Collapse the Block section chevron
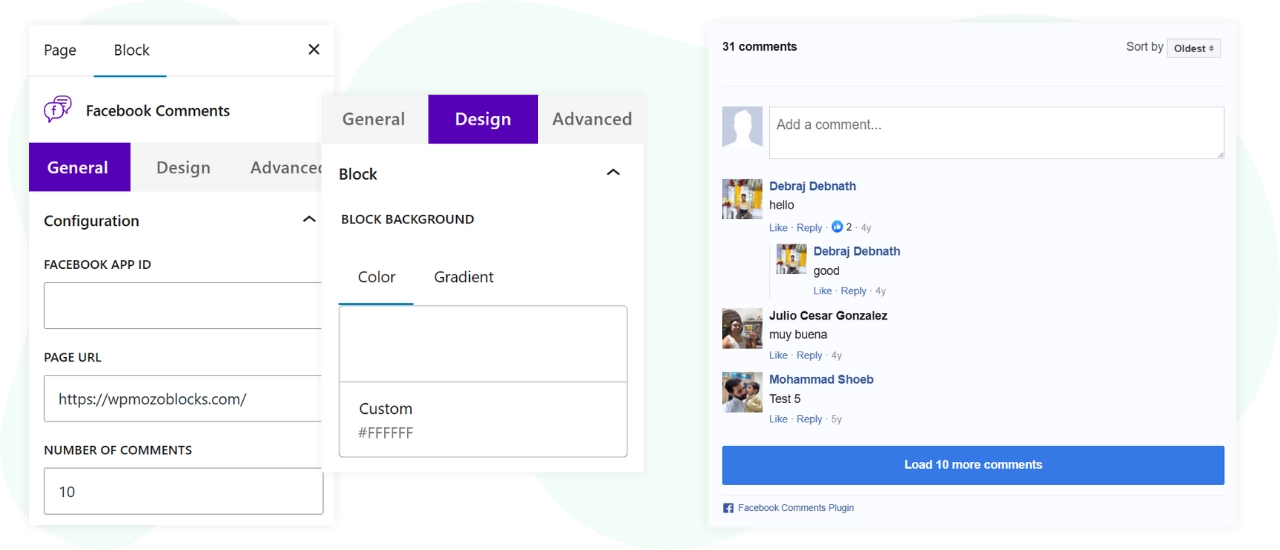 click(613, 173)
